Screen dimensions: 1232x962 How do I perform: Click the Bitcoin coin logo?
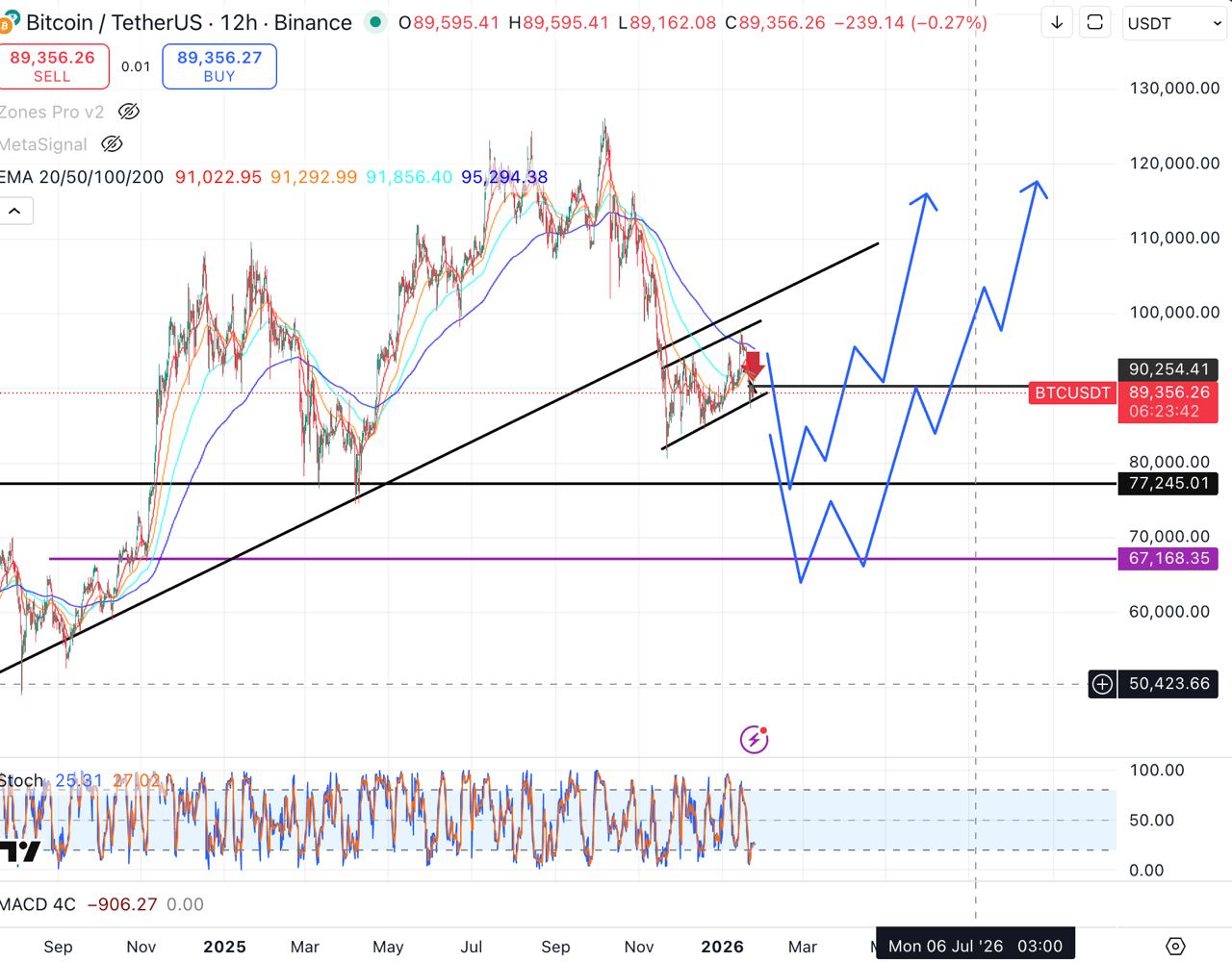[x=10, y=22]
